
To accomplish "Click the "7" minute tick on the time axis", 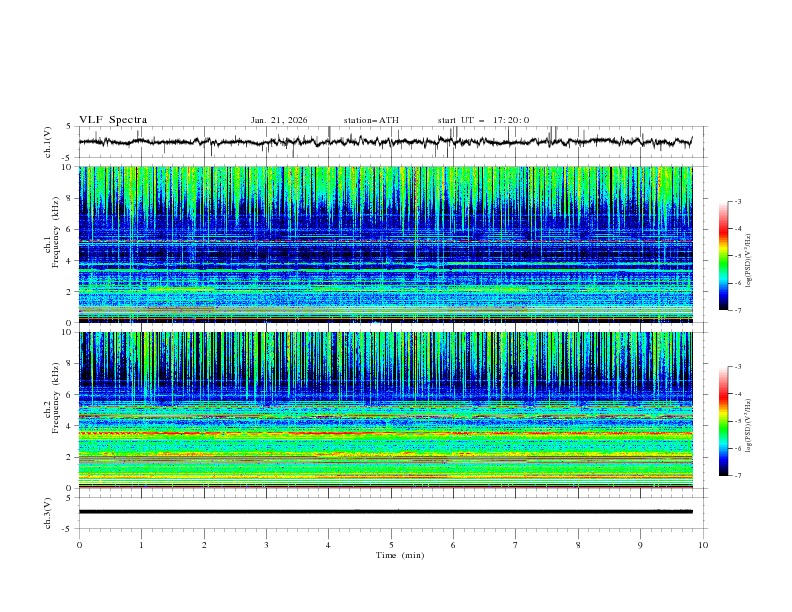I will click(x=516, y=545).
